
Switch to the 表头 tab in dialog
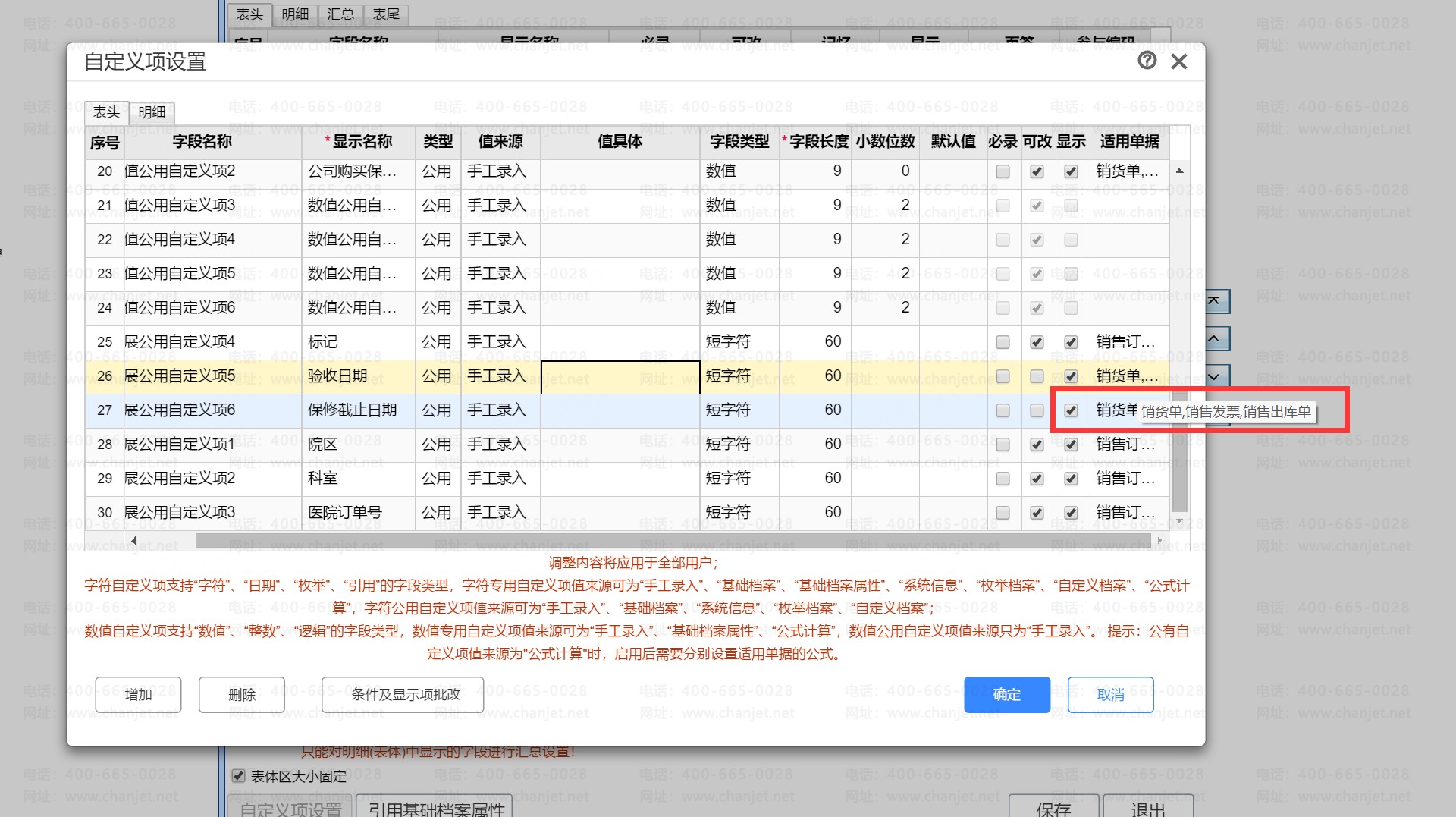(106, 112)
